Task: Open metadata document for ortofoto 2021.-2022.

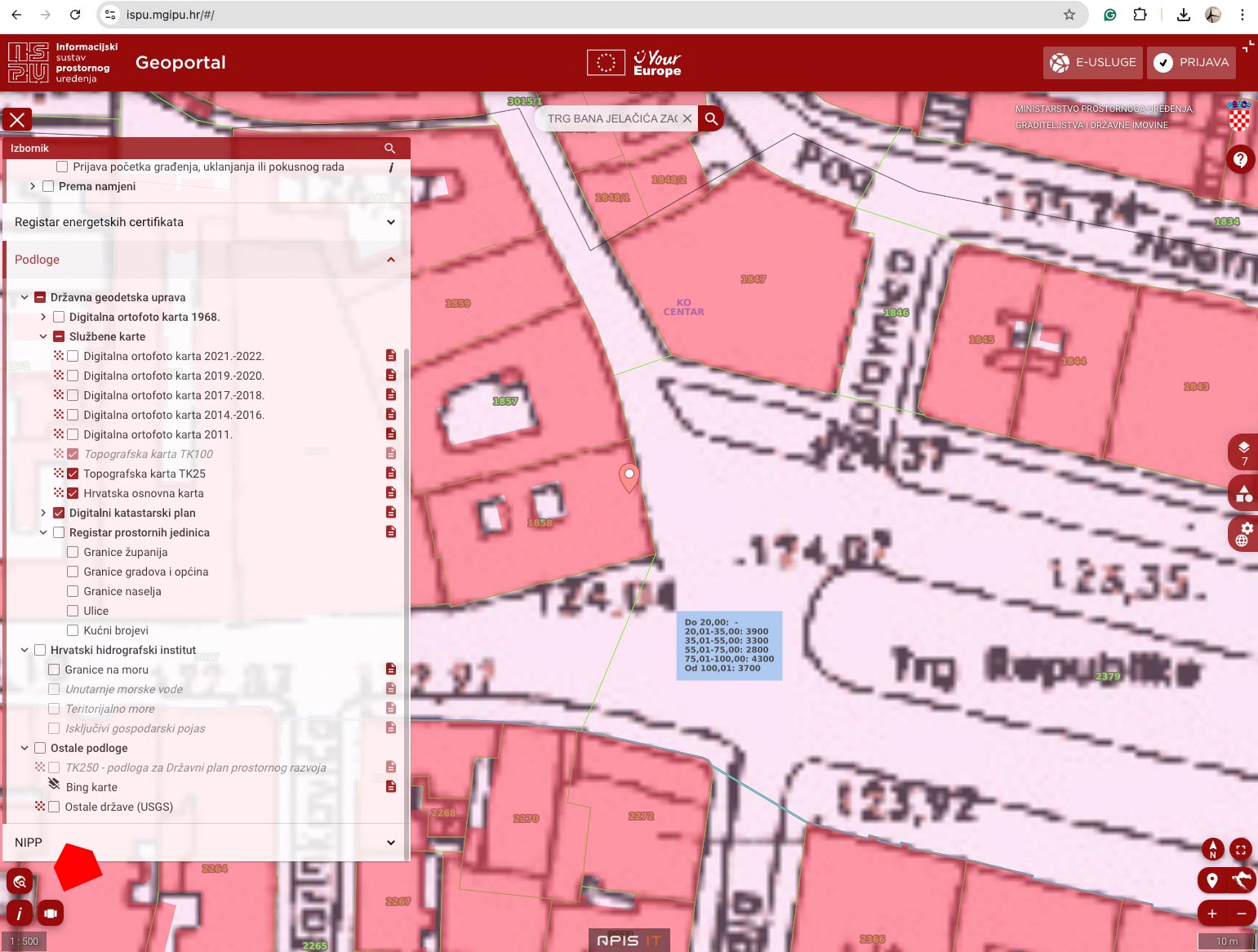Action: (391, 356)
